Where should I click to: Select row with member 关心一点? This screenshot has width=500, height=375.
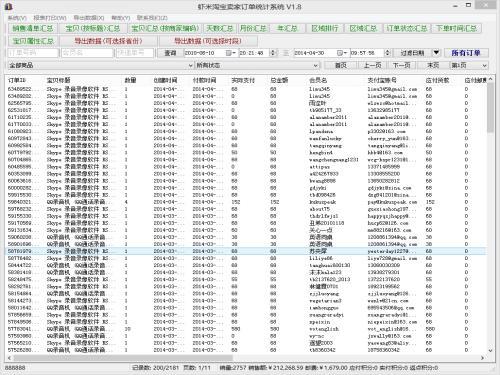[x=246, y=230]
